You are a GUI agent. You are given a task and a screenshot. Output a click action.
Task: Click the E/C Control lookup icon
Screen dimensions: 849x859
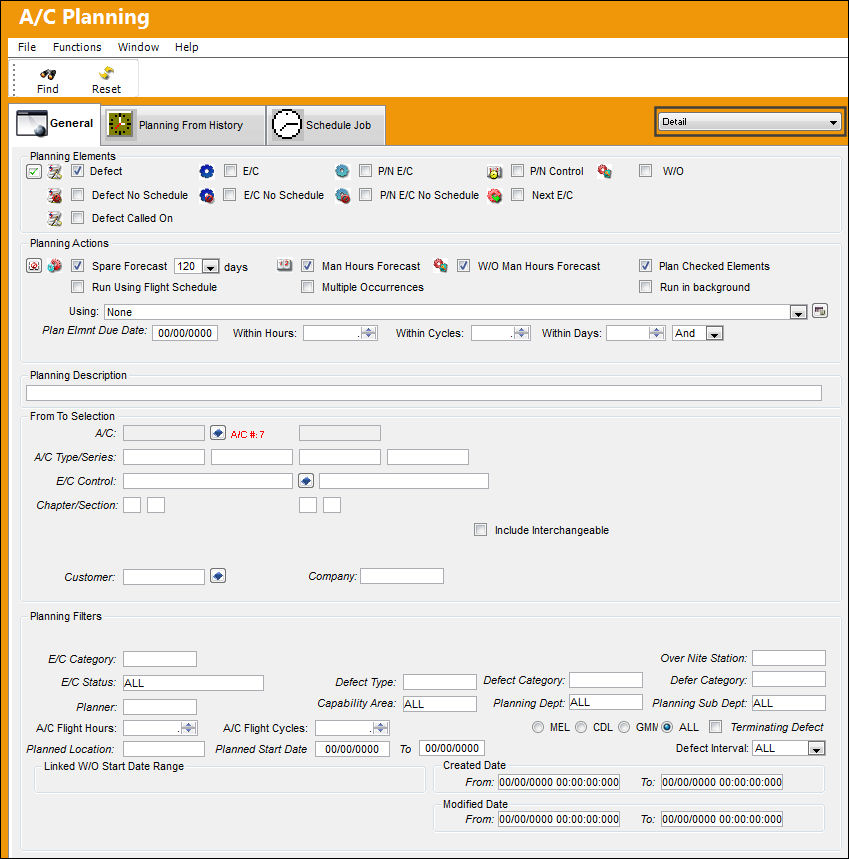click(306, 480)
